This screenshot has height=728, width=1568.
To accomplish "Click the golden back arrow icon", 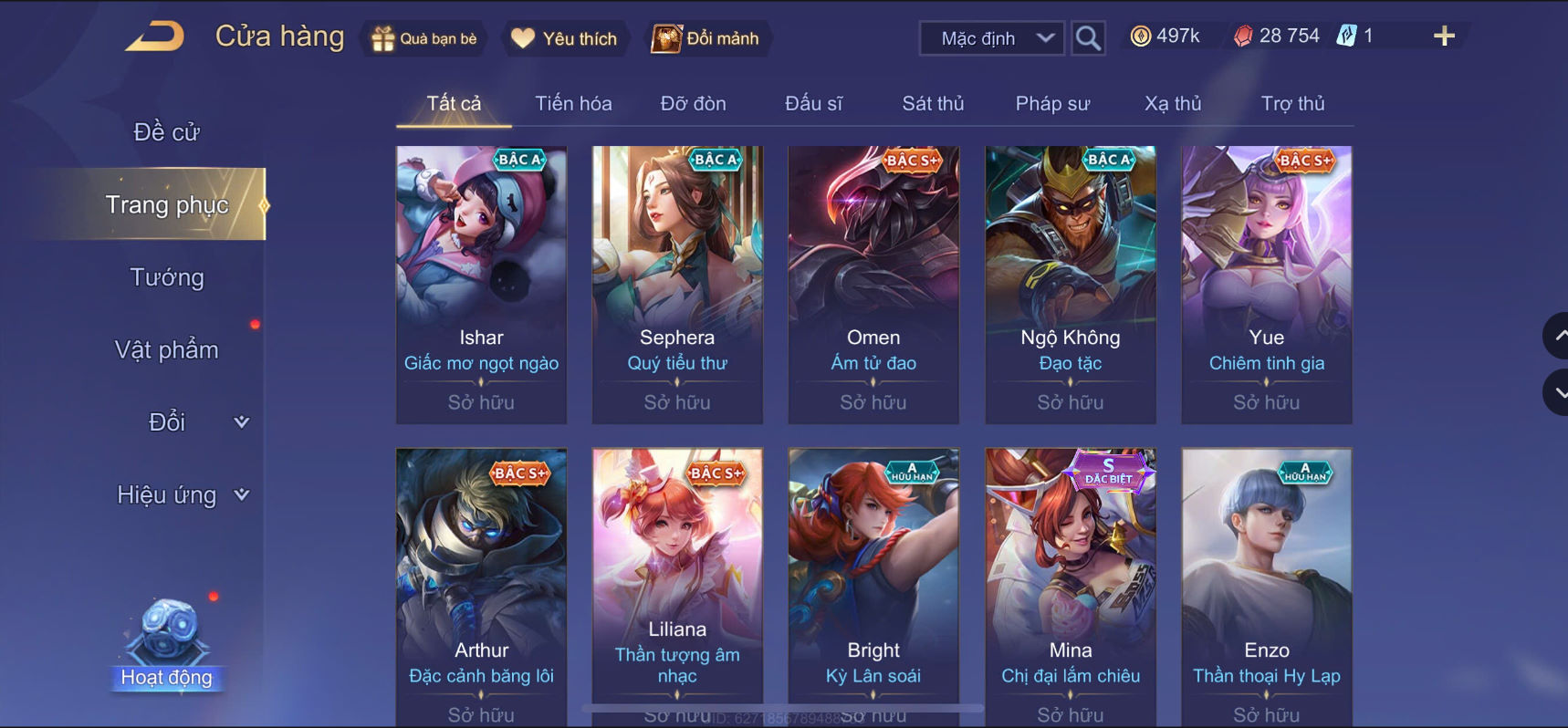I will click(155, 37).
